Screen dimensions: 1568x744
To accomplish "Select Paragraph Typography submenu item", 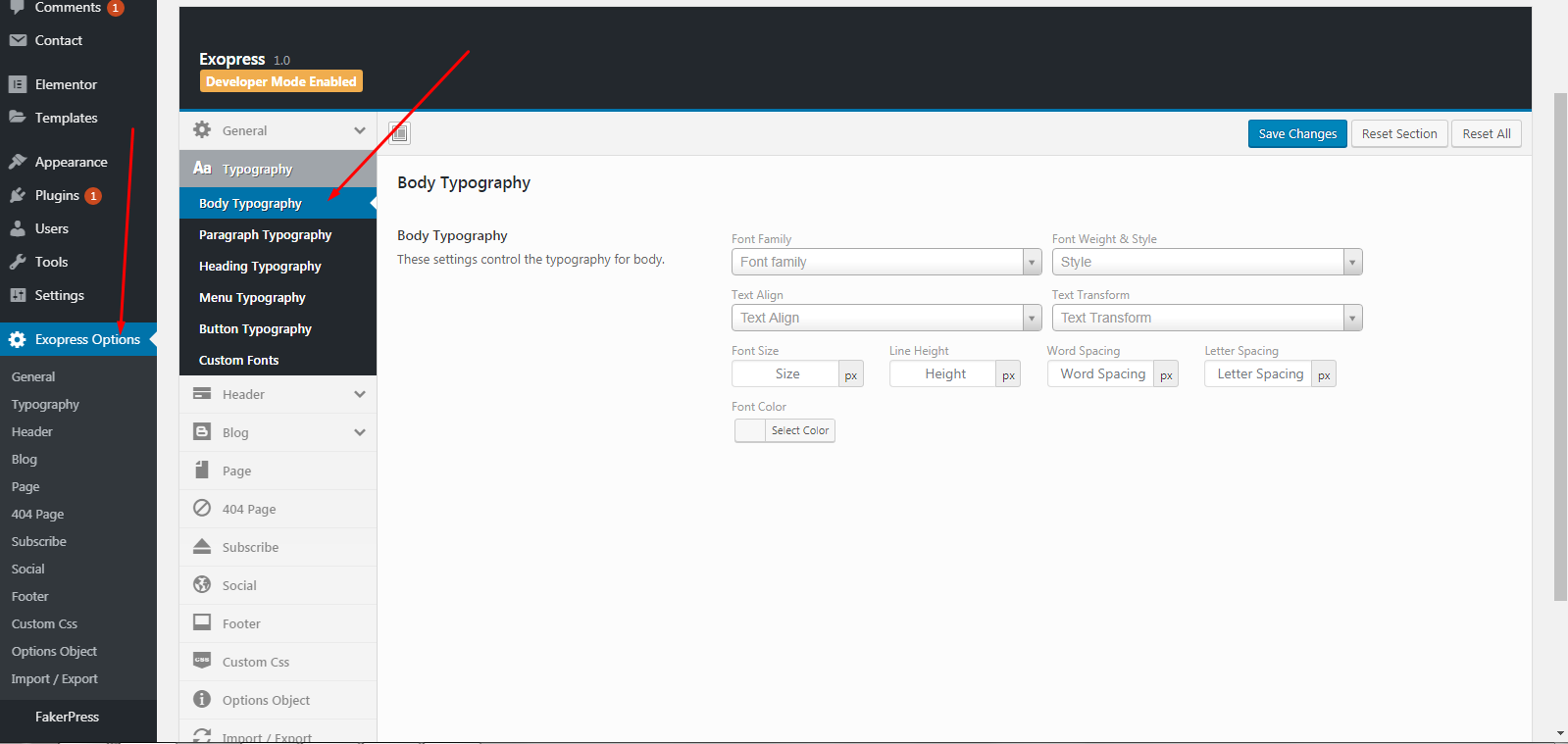I will [x=265, y=235].
